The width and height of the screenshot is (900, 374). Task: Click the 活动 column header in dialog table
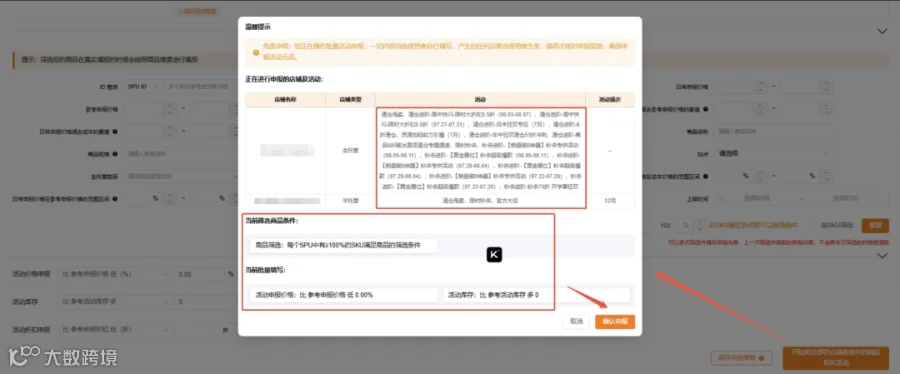480,99
